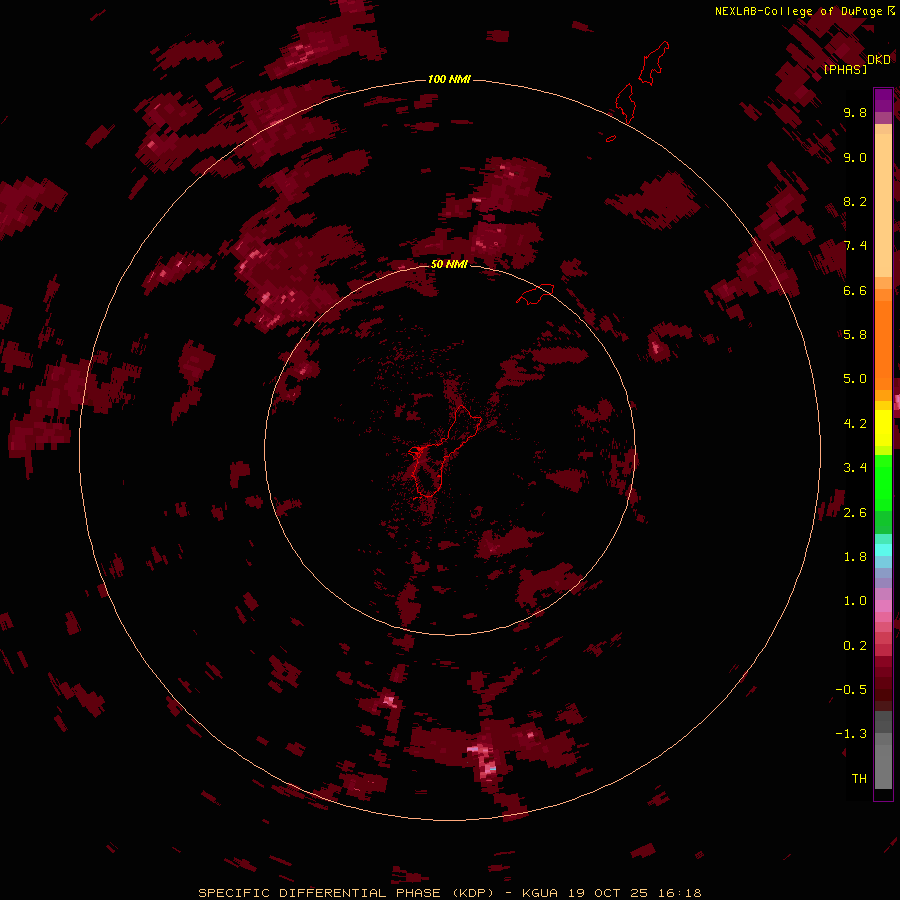Image resolution: width=900 pixels, height=900 pixels.
Task: Click the 2.6 value on the color scale
Action: coord(855,512)
